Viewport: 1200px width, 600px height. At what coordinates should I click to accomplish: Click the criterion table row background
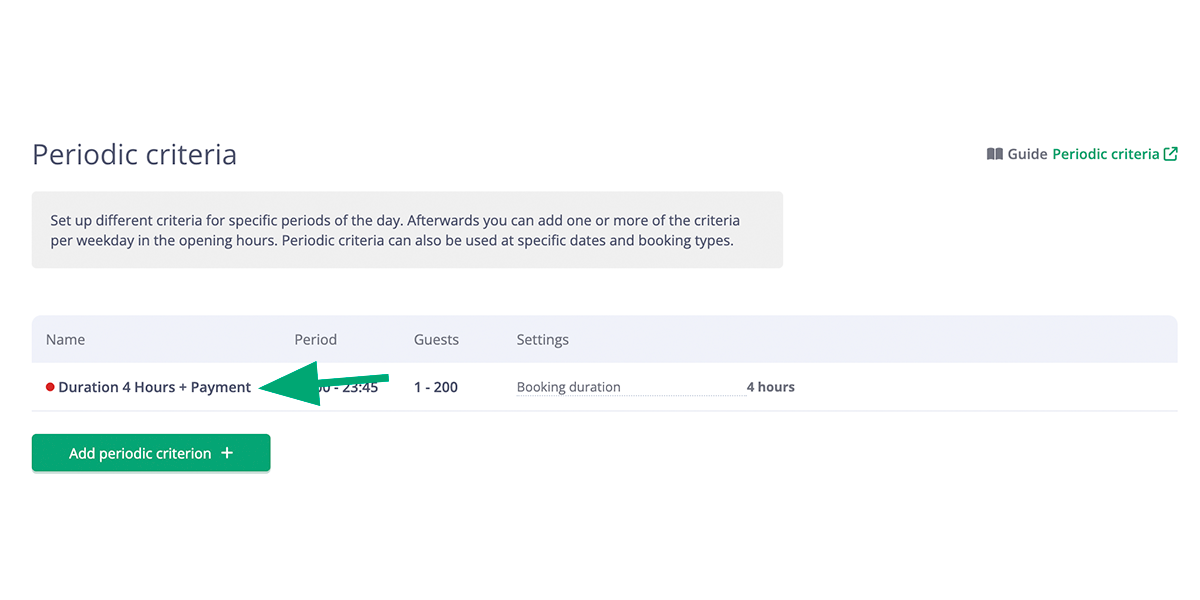click(950, 387)
